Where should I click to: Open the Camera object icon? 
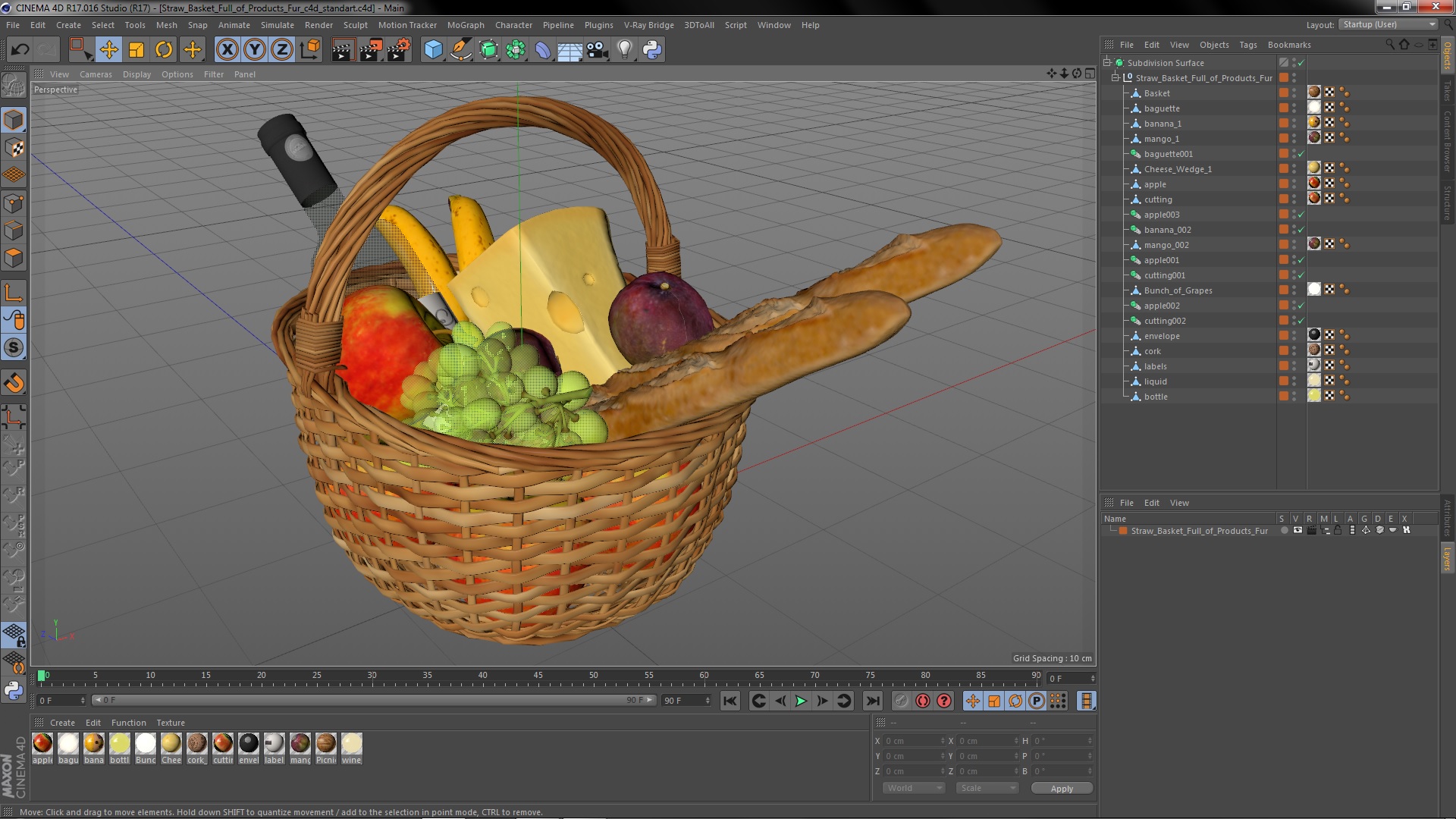tap(598, 50)
